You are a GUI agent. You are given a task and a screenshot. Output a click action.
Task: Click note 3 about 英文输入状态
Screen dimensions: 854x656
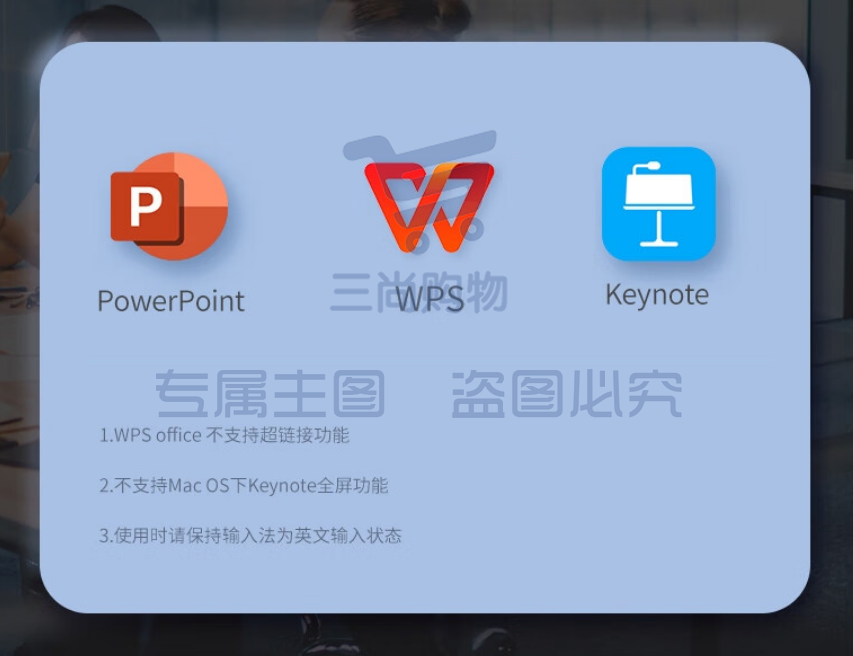pyautogui.click(x=251, y=536)
